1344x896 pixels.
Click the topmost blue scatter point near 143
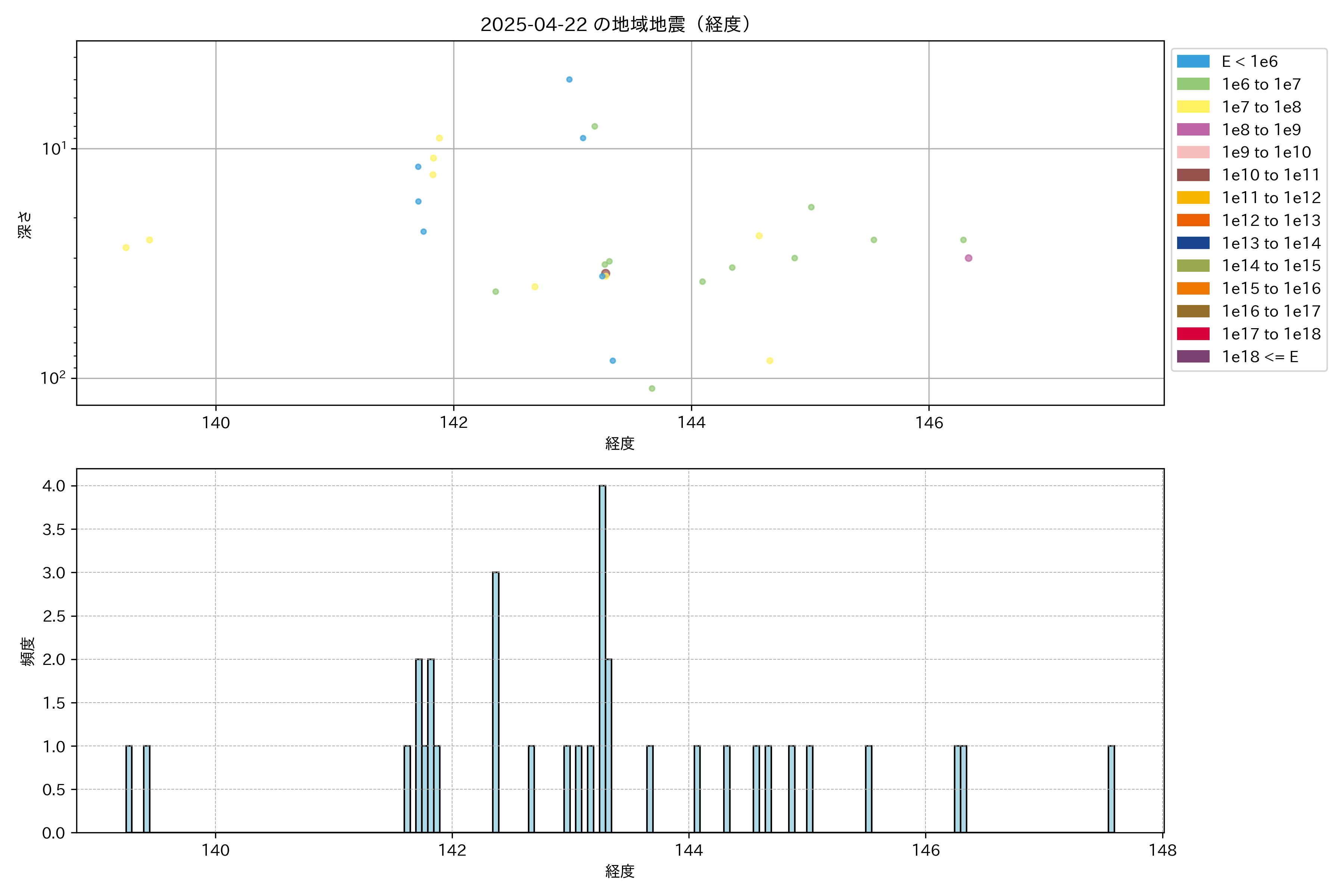pyautogui.click(x=569, y=80)
